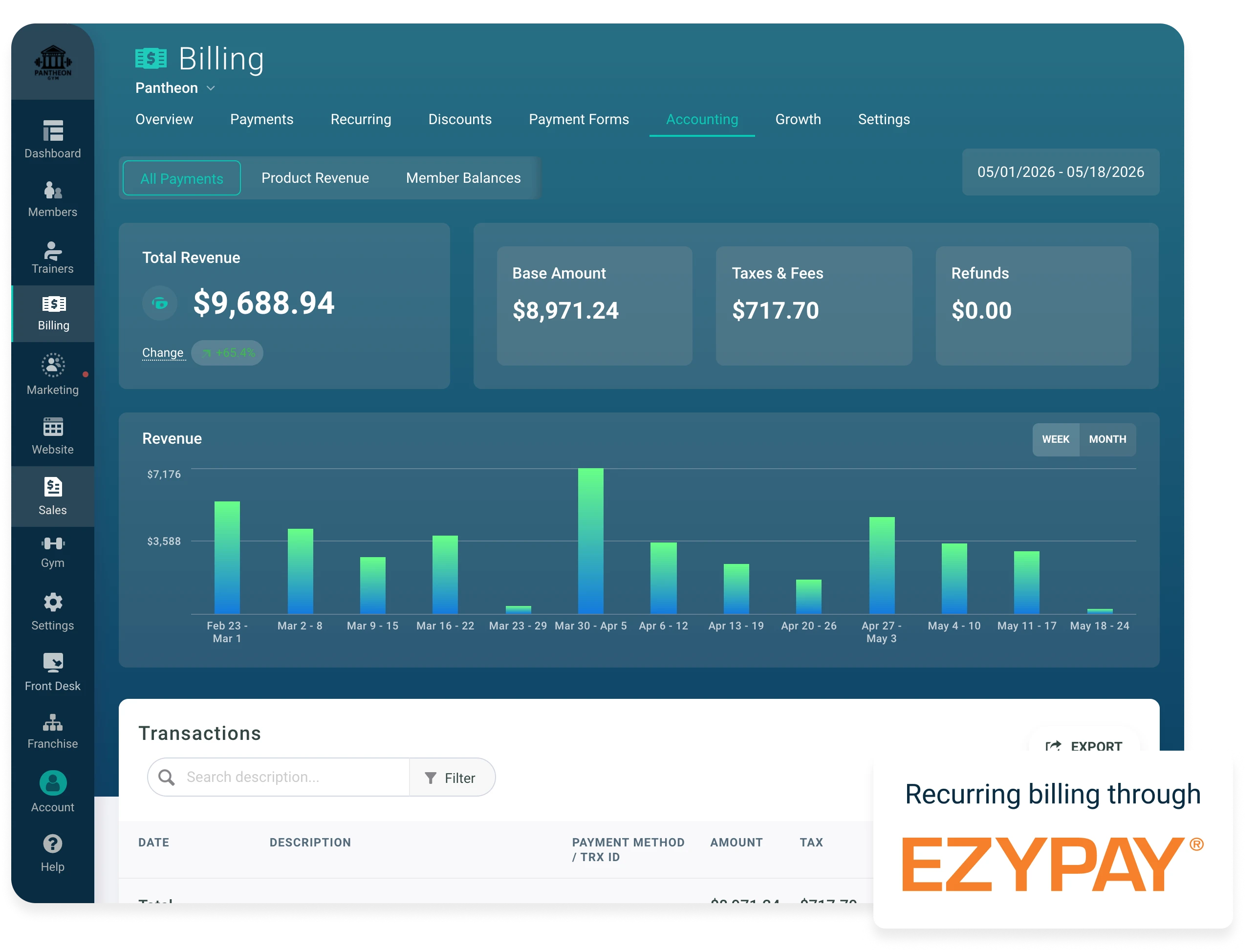
Task: Click the Billing dollar bill header icon
Action: pyautogui.click(x=151, y=59)
